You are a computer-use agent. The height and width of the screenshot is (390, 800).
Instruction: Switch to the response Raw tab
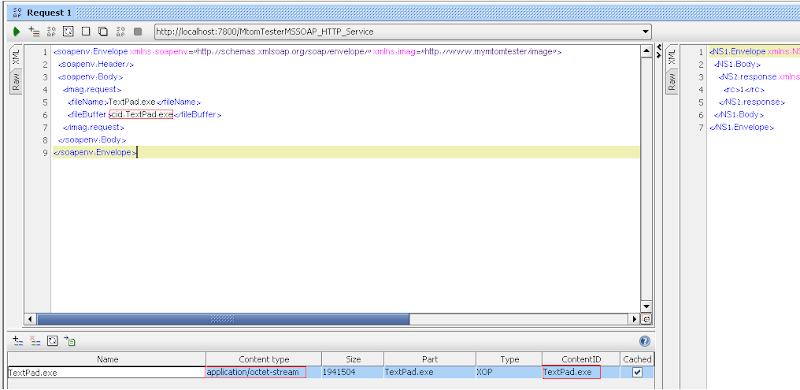click(672, 82)
